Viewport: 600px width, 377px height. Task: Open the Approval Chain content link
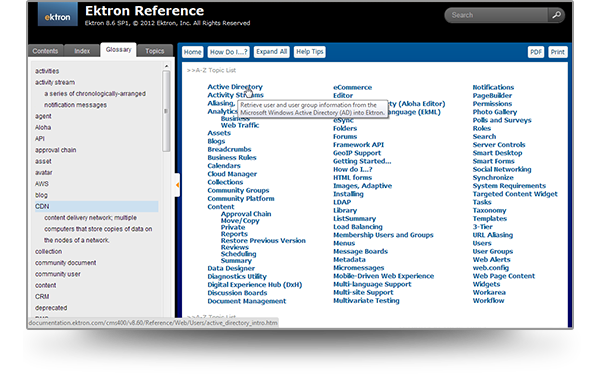tap(246, 214)
